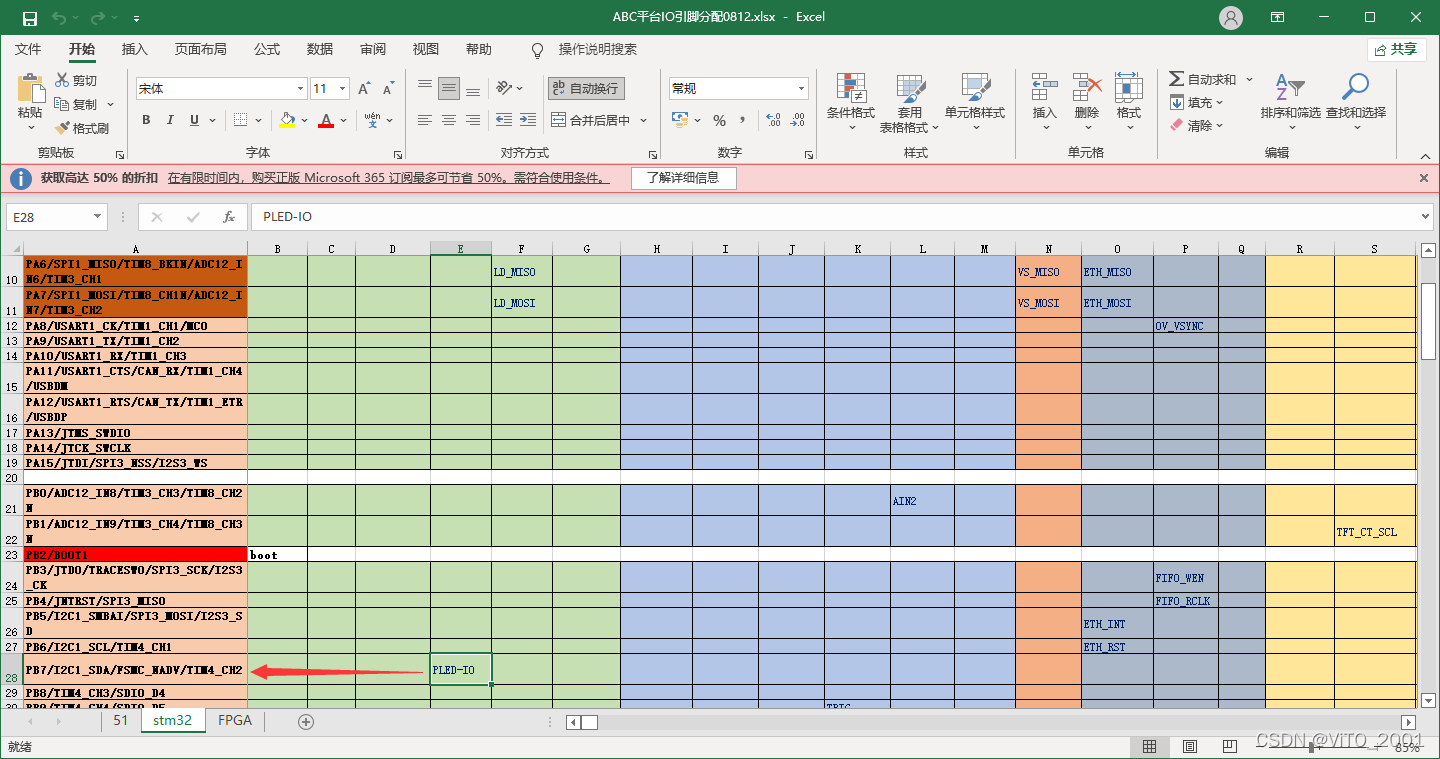This screenshot has width=1440, height=759.
Task: Expand the fill color dropdown arrow
Action: point(304,120)
